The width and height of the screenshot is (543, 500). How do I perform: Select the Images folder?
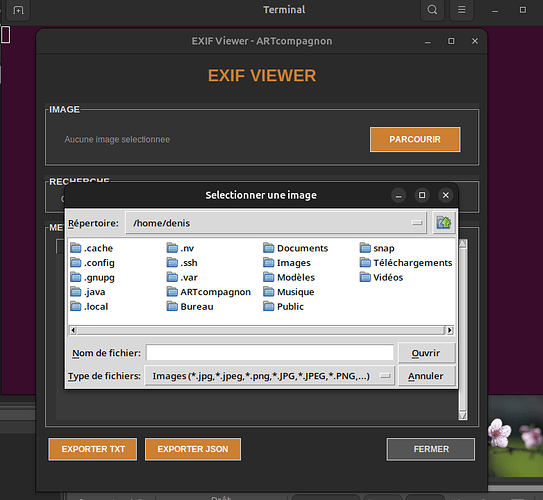tap(287, 263)
